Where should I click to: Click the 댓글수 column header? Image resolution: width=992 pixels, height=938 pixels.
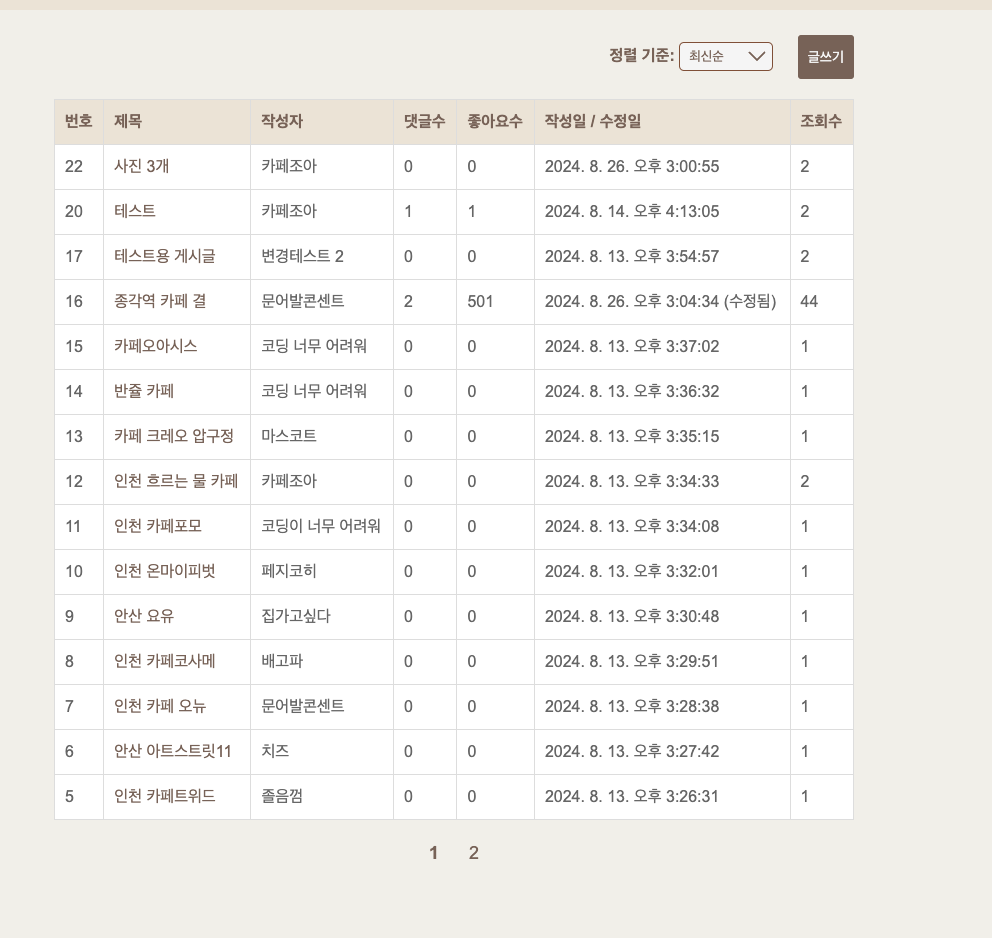click(425, 121)
